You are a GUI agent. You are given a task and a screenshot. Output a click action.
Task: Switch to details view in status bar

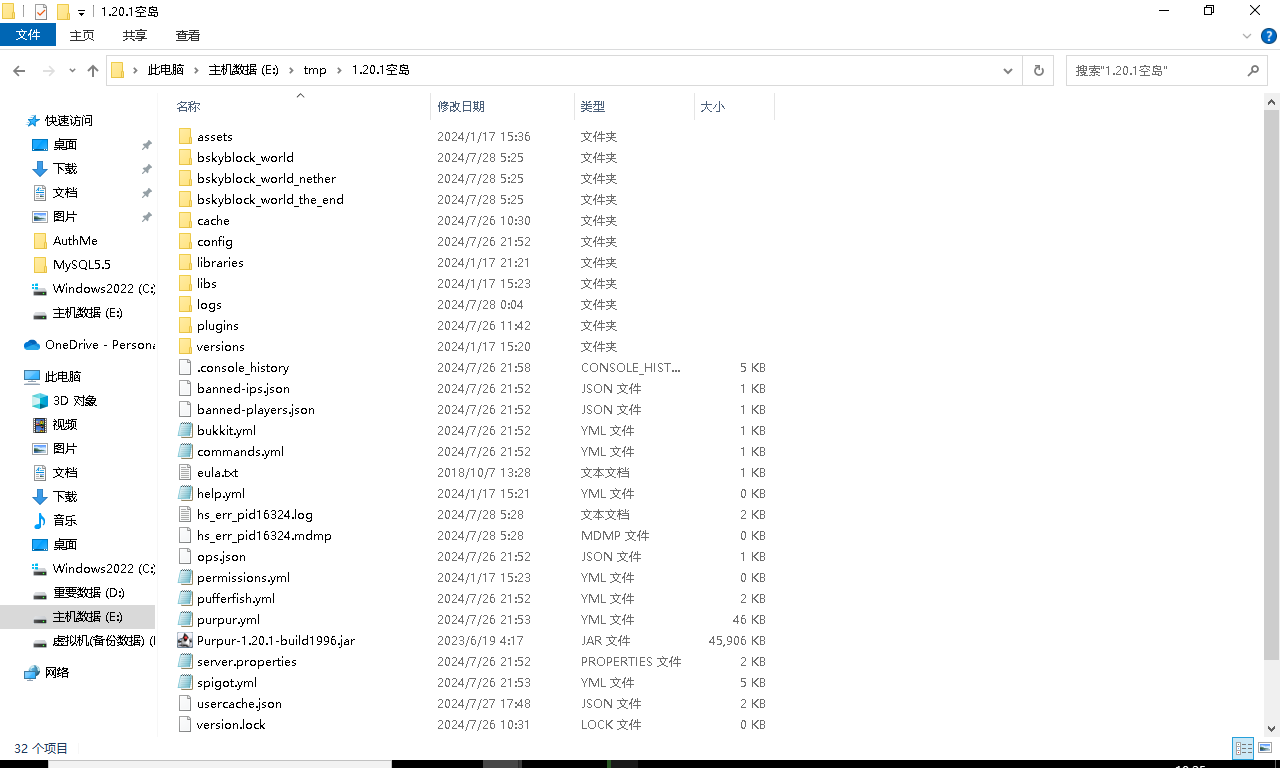tap(1243, 748)
